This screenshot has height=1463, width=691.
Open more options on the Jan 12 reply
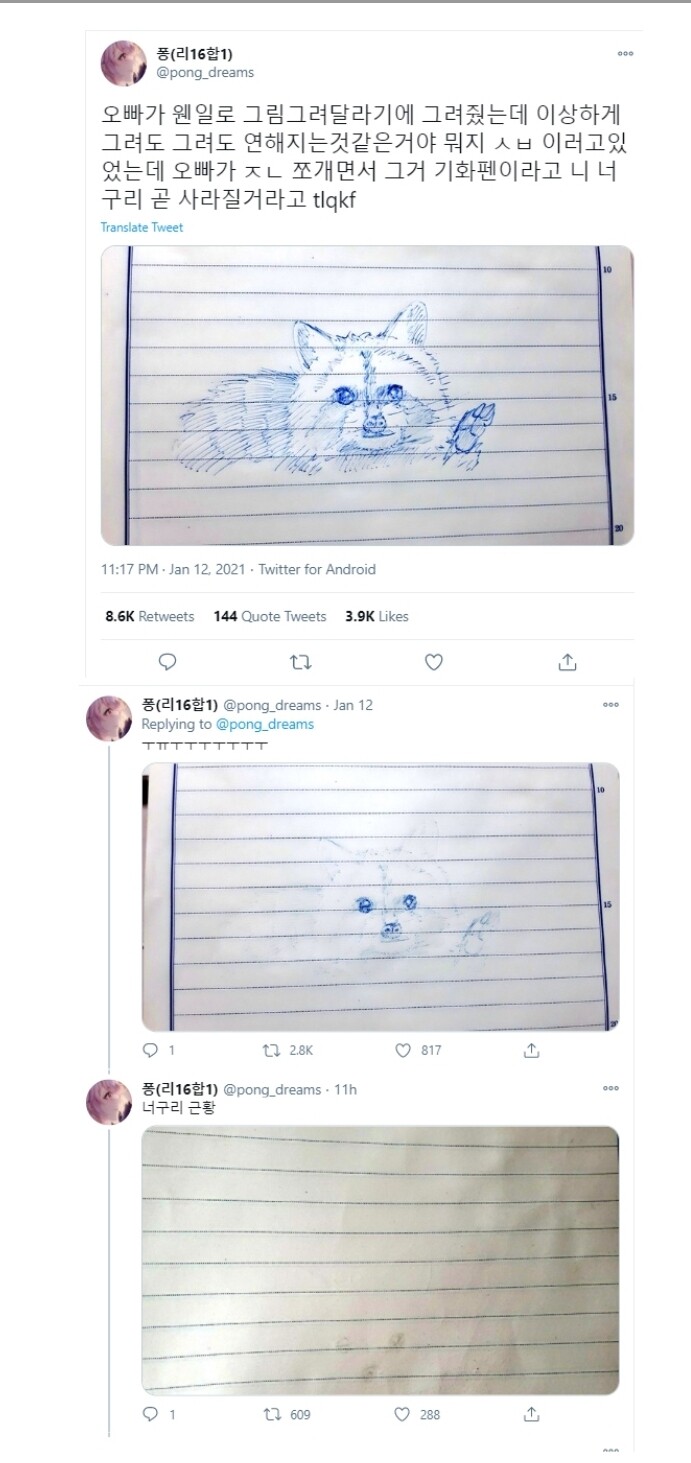click(610, 705)
